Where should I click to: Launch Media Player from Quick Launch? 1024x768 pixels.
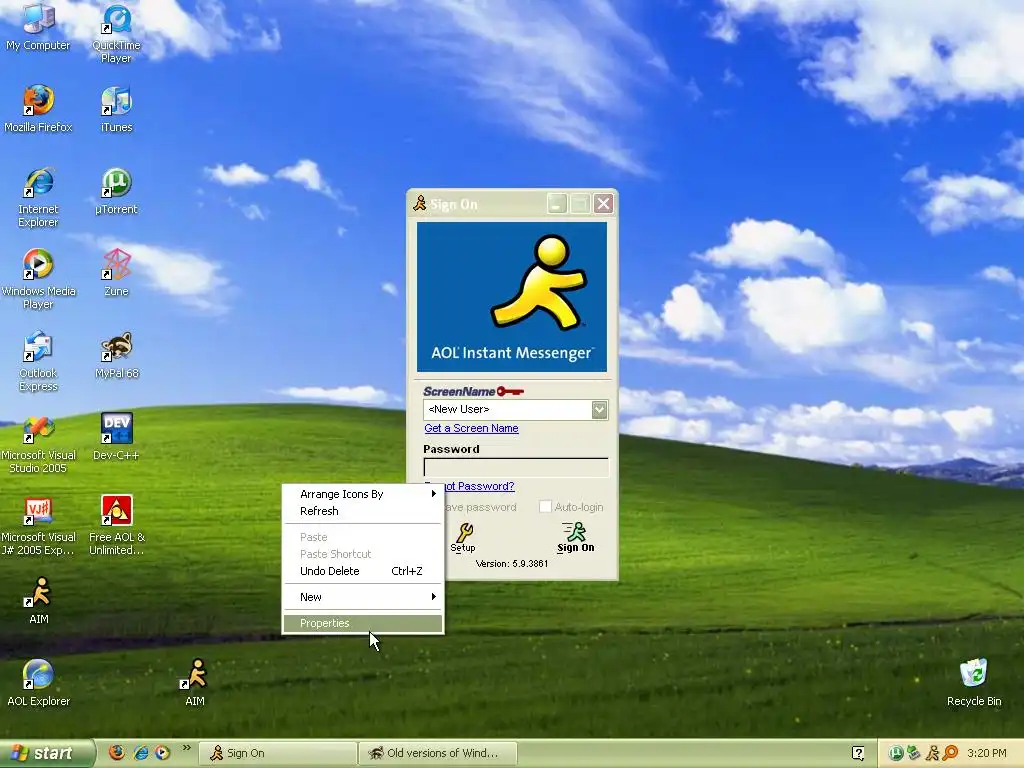[163, 753]
